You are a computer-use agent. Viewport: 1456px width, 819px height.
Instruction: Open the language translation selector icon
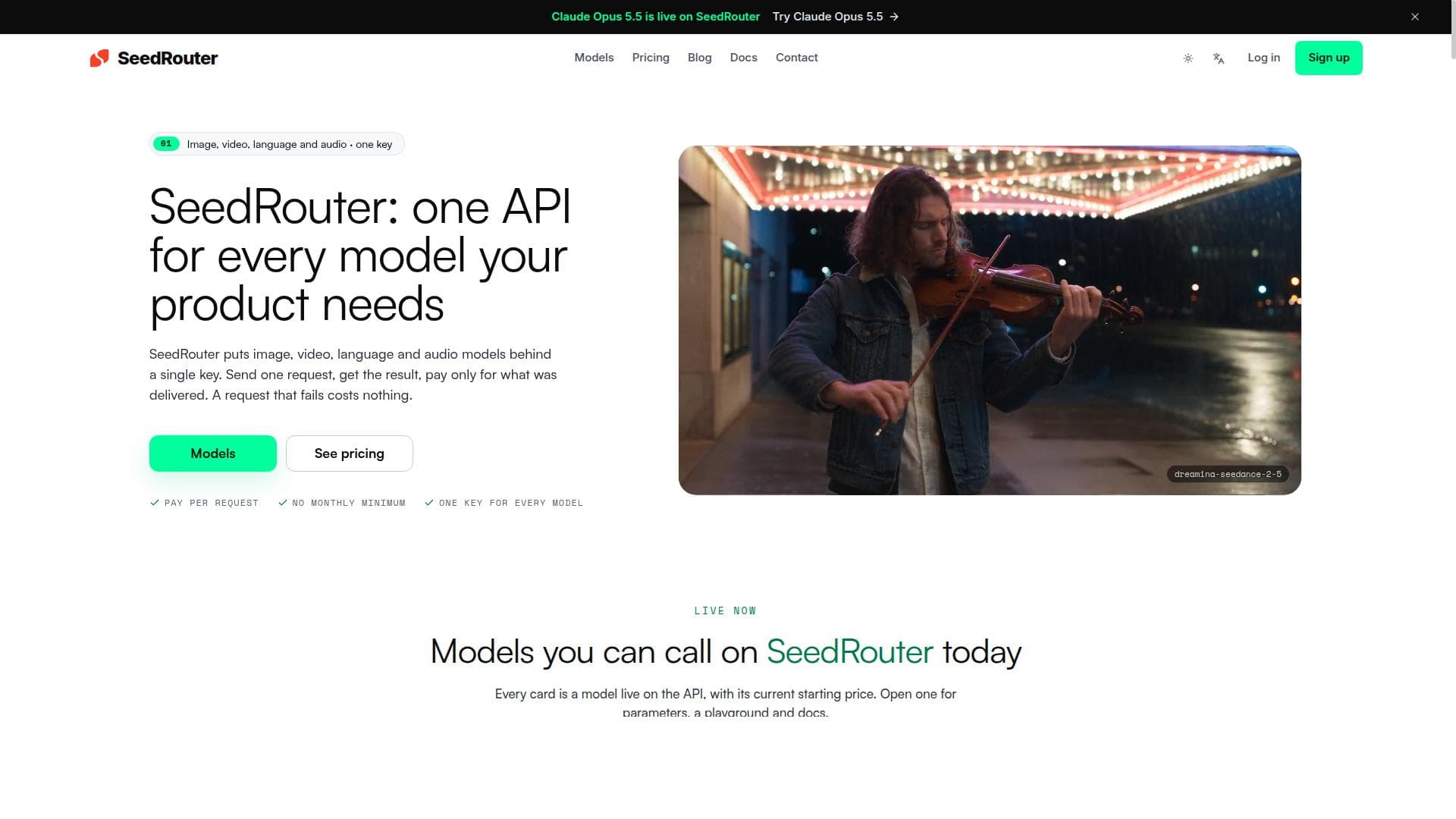[1219, 58]
